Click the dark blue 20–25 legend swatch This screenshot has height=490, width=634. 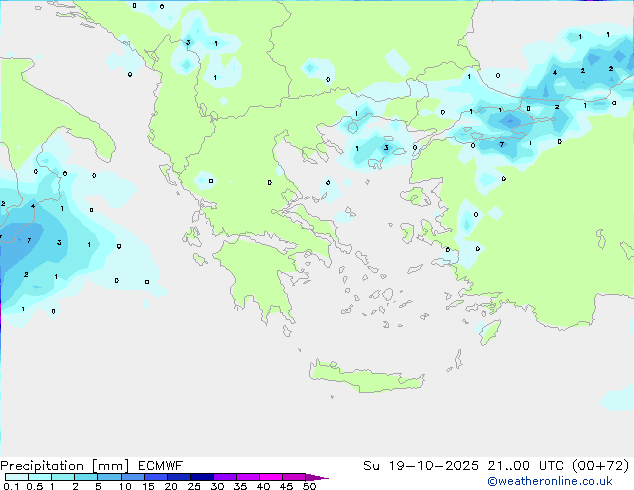pos(181,477)
